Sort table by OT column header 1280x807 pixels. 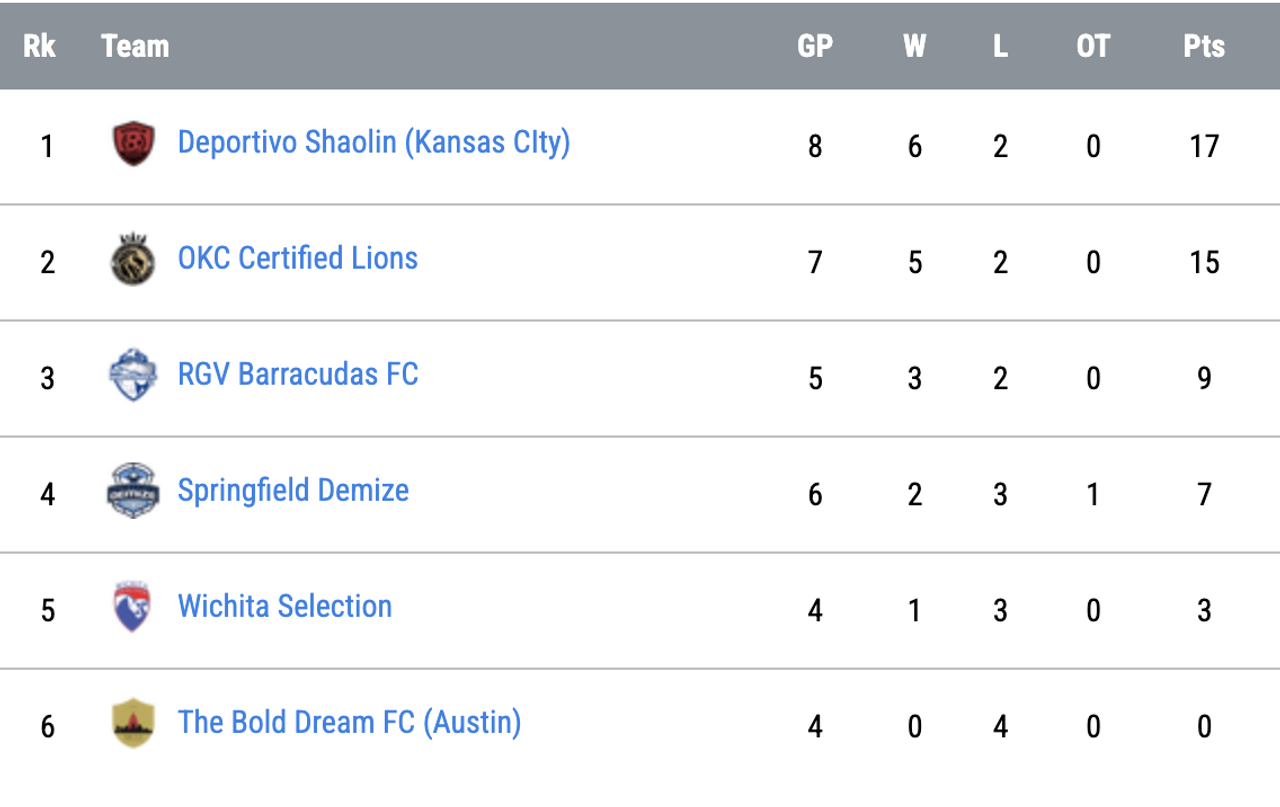[x=1093, y=46]
